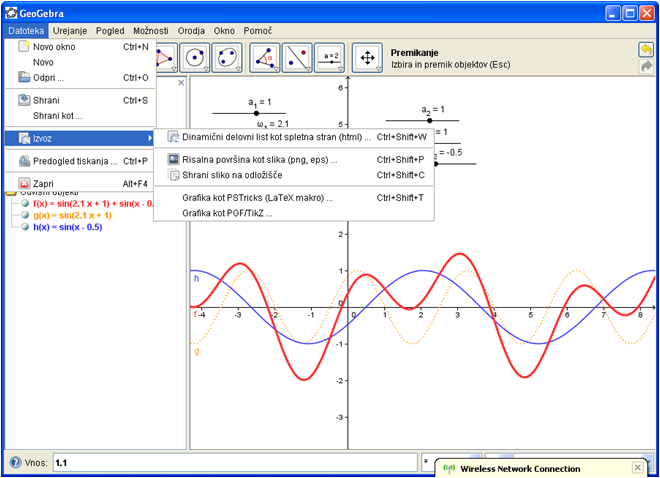Image resolution: width=660 pixels, height=478 pixels.
Task: Select the Slider a=2 tool
Action: tap(329, 58)
